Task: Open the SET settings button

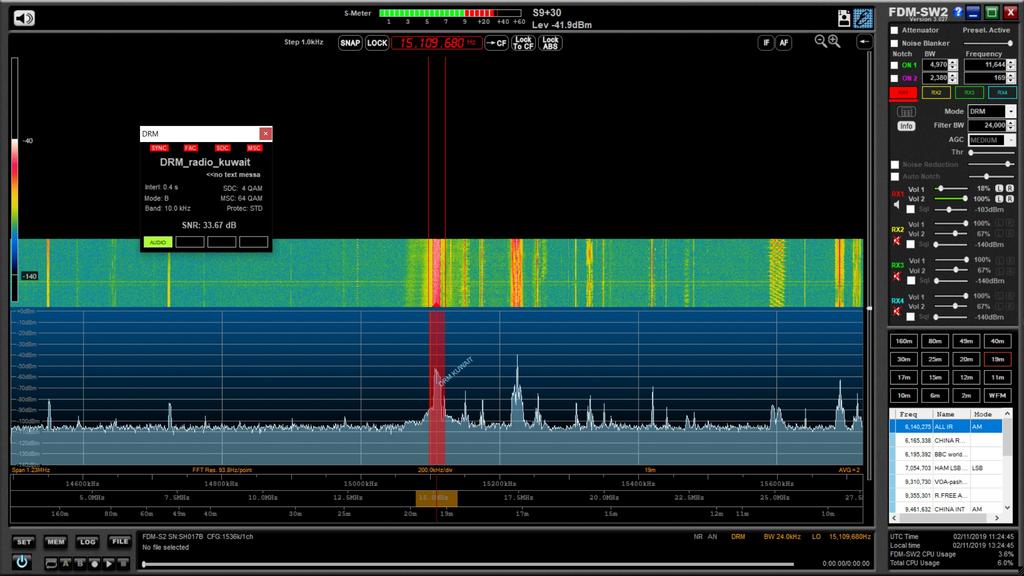Action: pos(24,541)
